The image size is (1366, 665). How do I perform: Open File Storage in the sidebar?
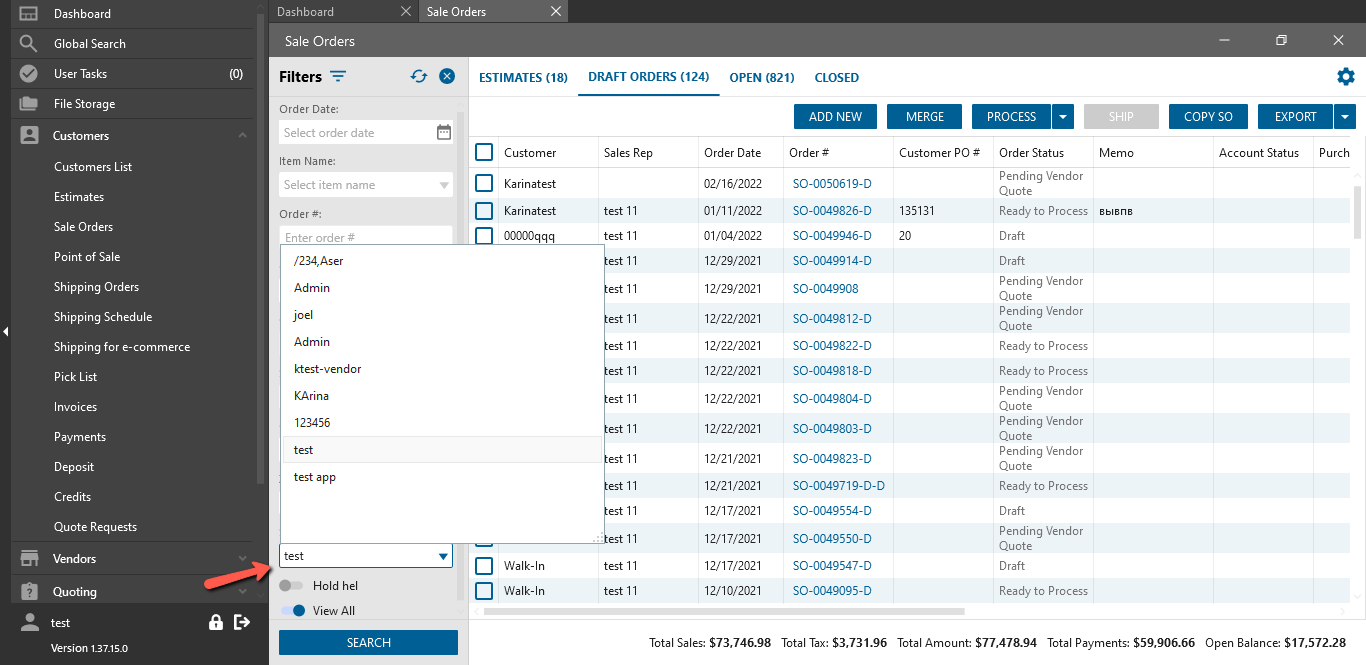84,104
